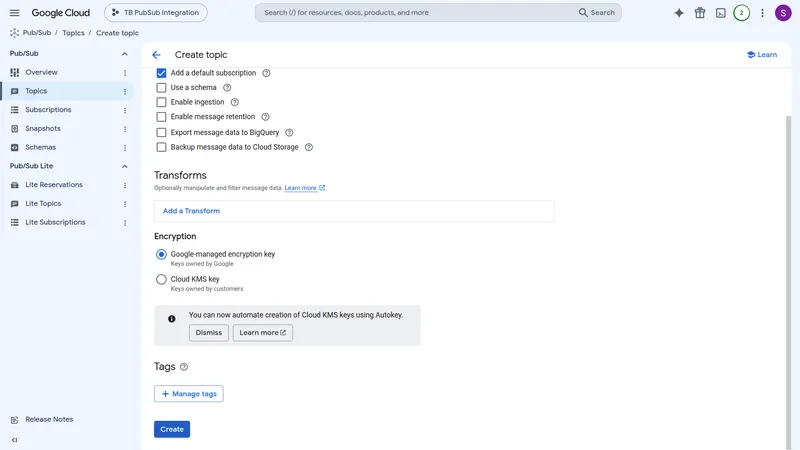The image size is (800, 450).
Task: Focus the resource search field
Action: click(416, 13)
